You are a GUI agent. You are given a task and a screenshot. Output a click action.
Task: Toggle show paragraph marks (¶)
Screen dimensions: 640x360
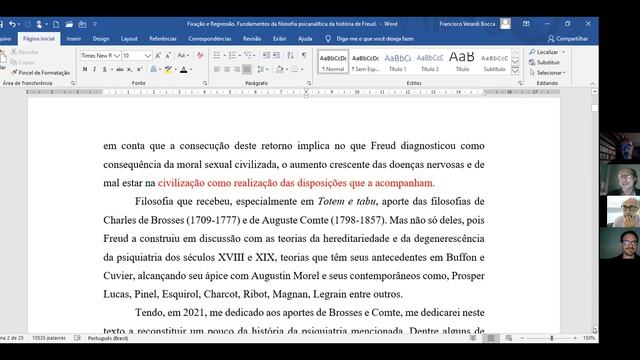(304, 56)
